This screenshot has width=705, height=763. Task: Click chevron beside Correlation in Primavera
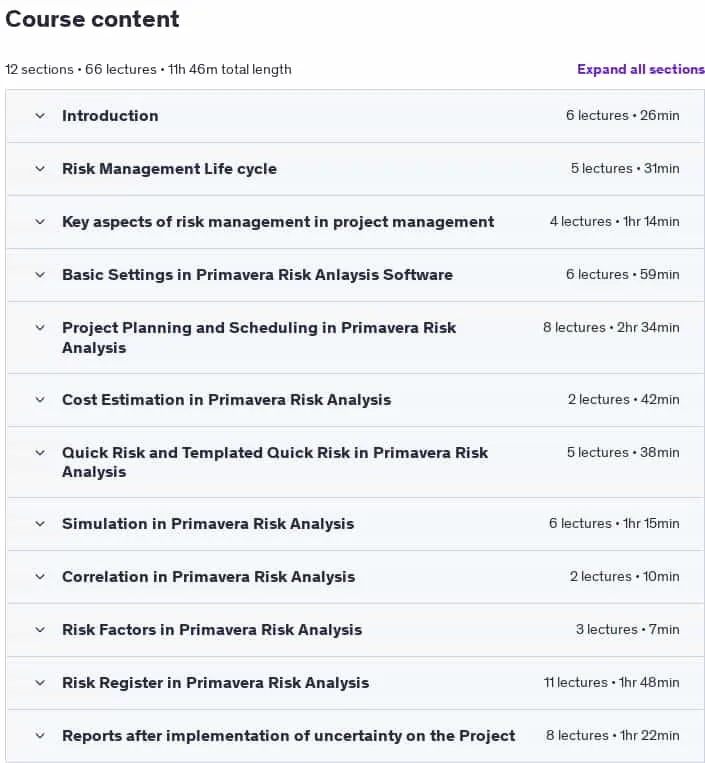[40, 577]
